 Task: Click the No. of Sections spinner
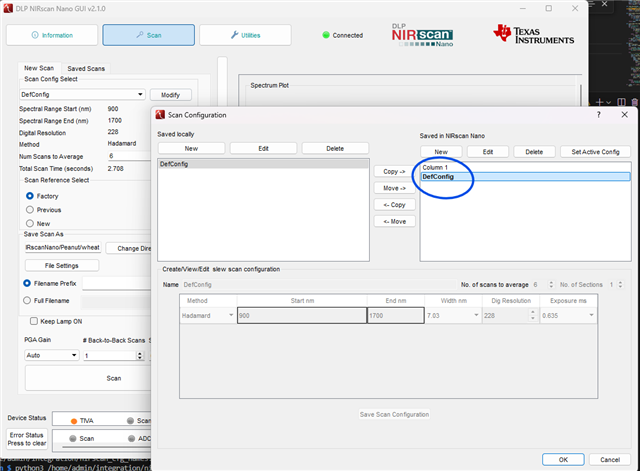[620, 284]
